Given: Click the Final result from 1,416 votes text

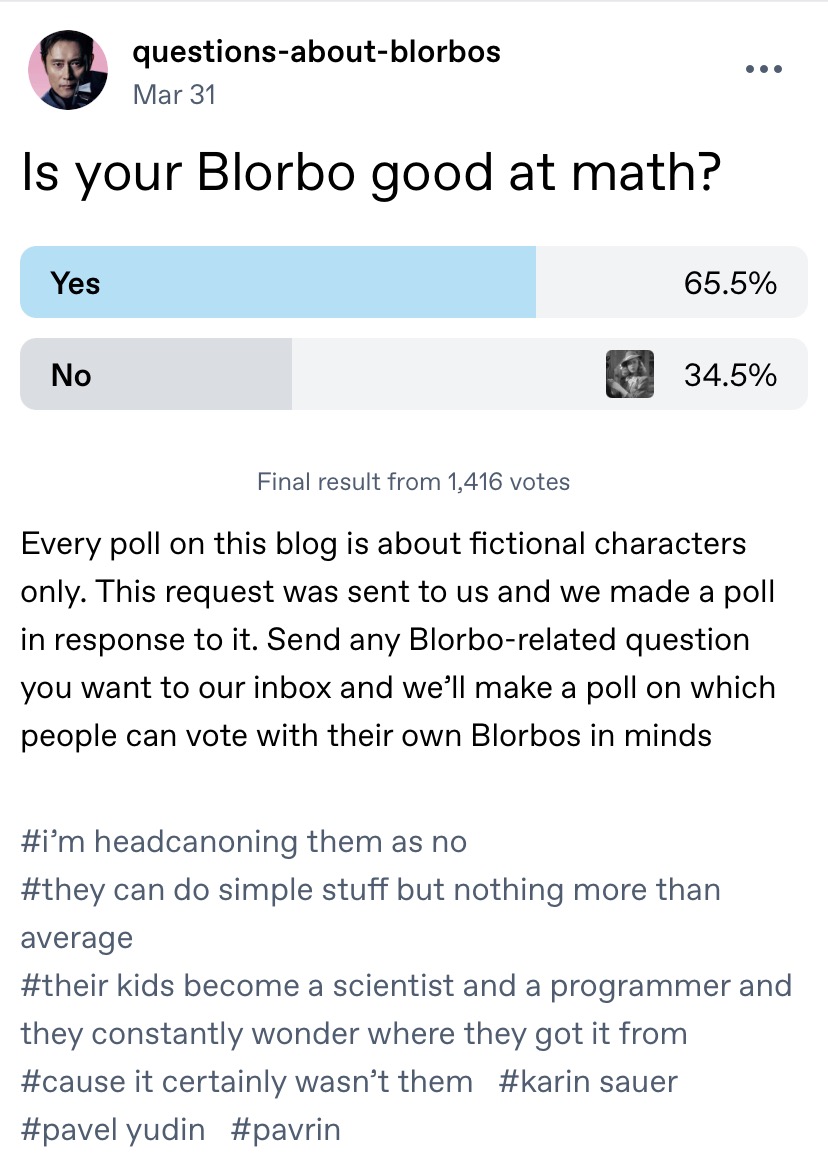Looking at the screenshot, I should [x=413, y=482].
